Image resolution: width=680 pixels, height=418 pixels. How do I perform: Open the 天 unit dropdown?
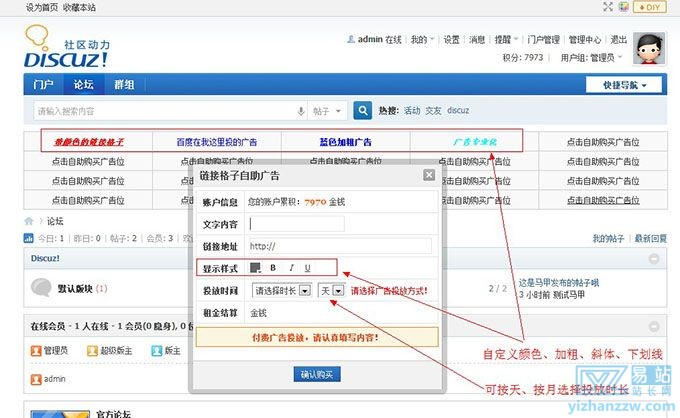click(x=331, y=291)
